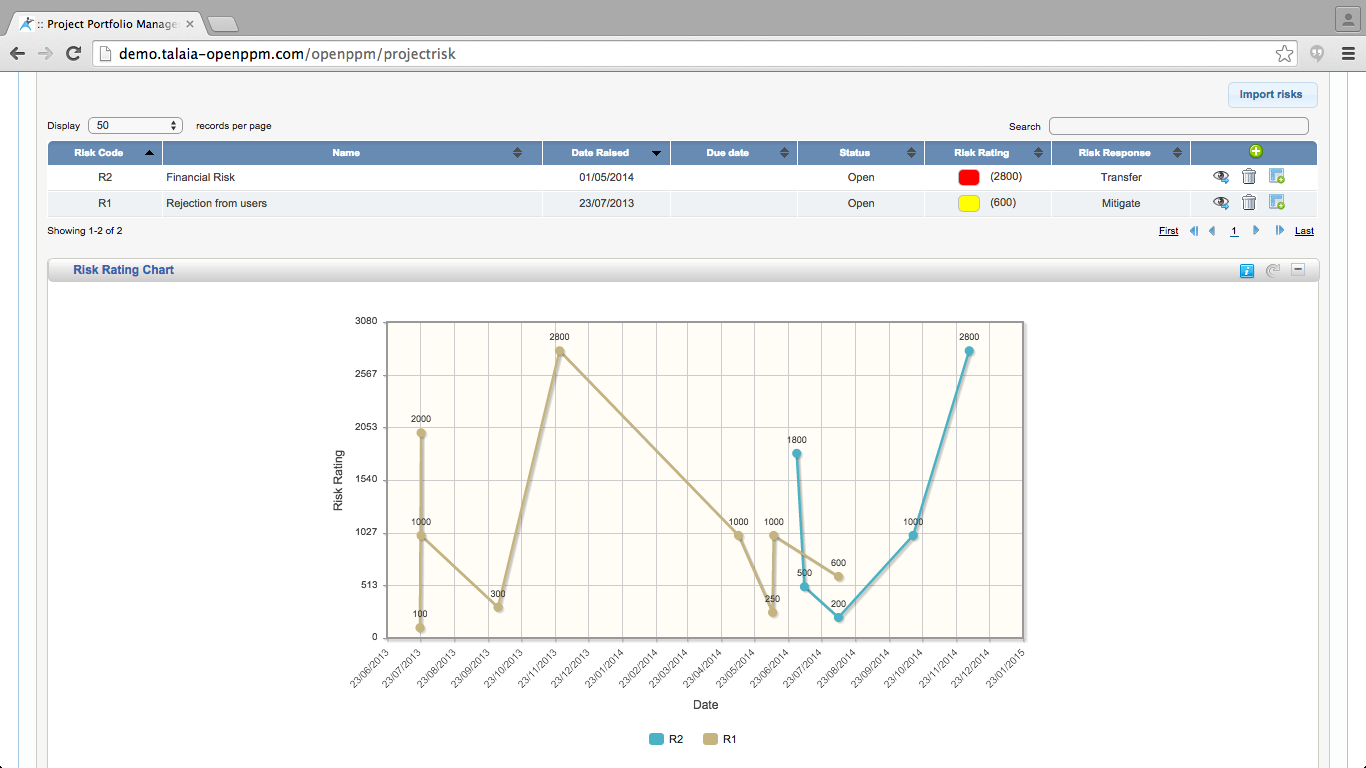Open the trash icon for Financial Risk
Screen dimensions: 1366x768
1248,177
